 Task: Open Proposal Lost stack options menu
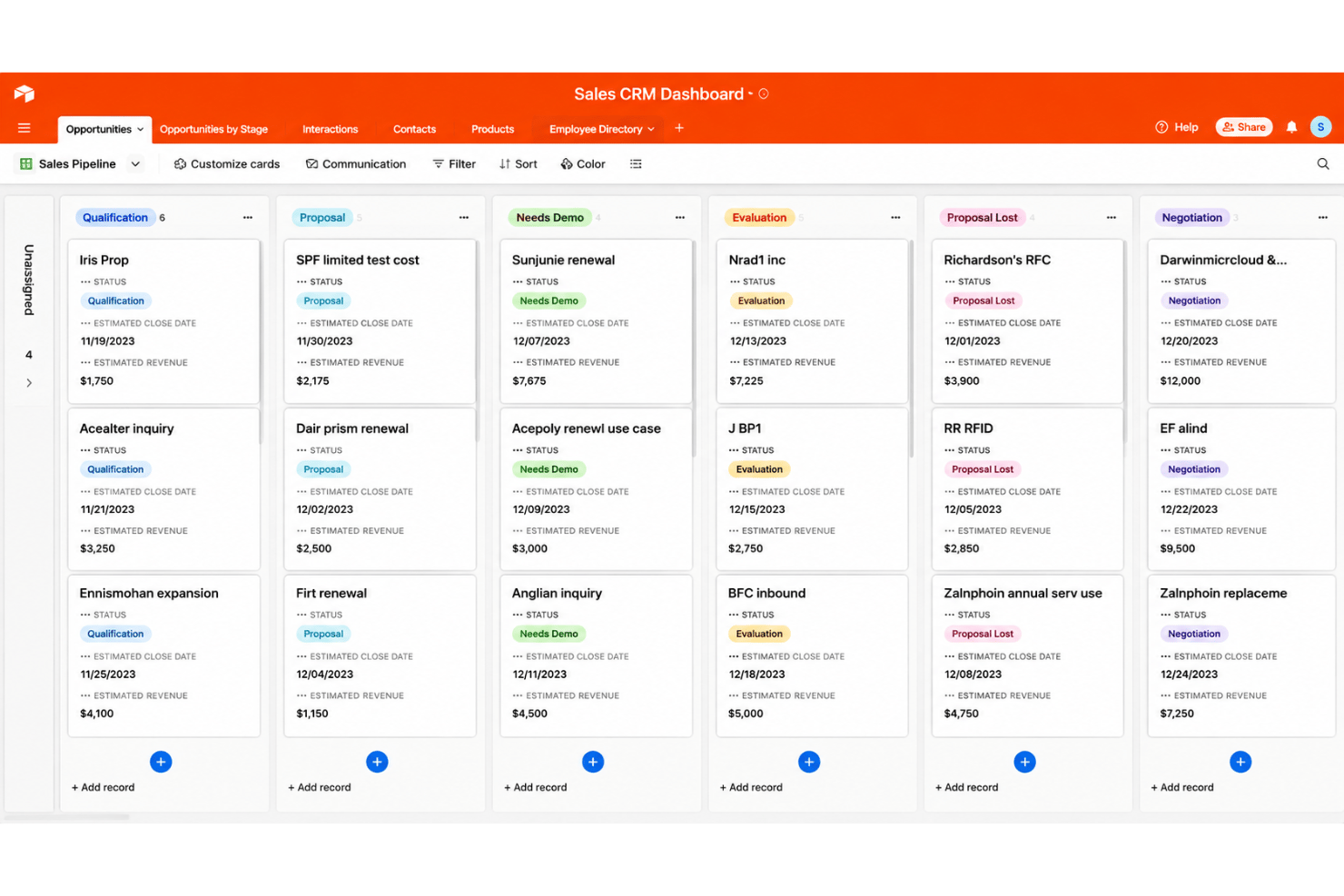pos(1112,218)
